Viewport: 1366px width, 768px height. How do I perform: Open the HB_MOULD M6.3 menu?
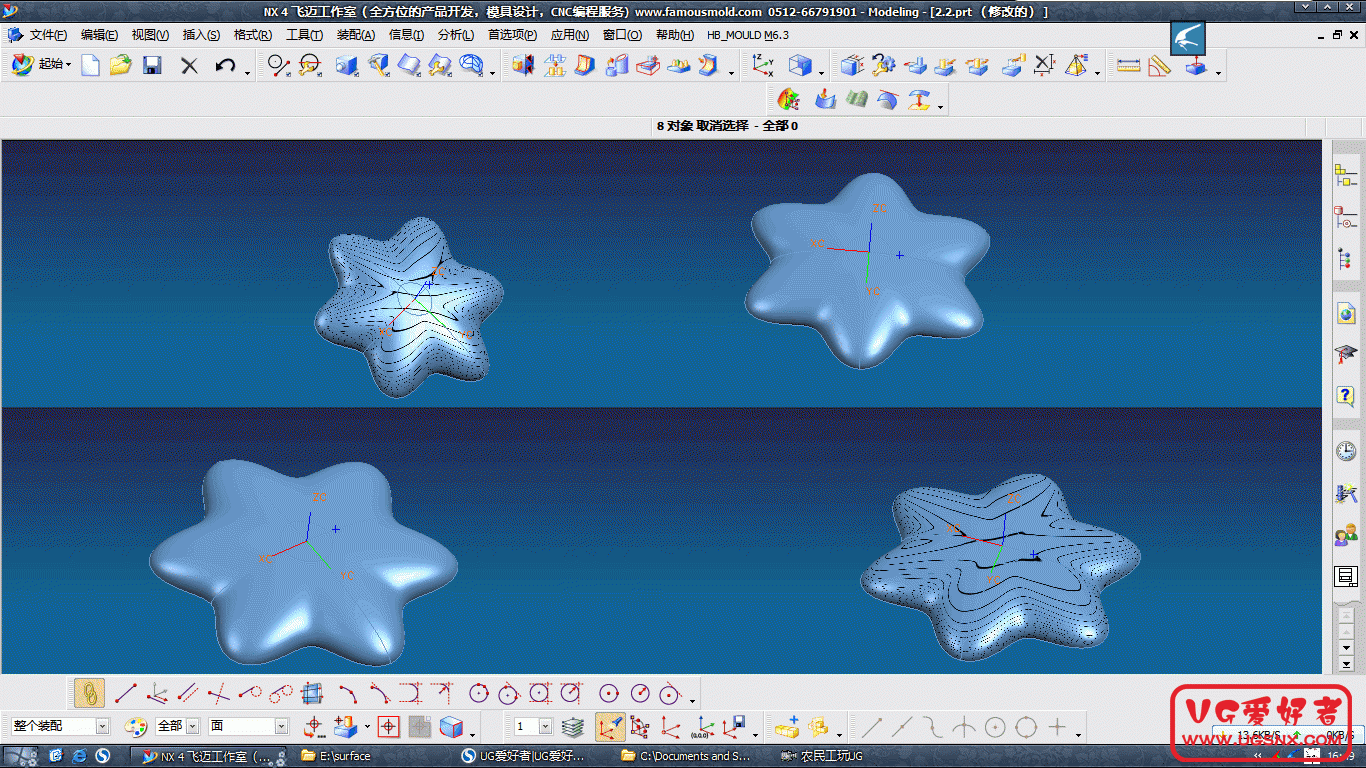click(x=748, y=35)
